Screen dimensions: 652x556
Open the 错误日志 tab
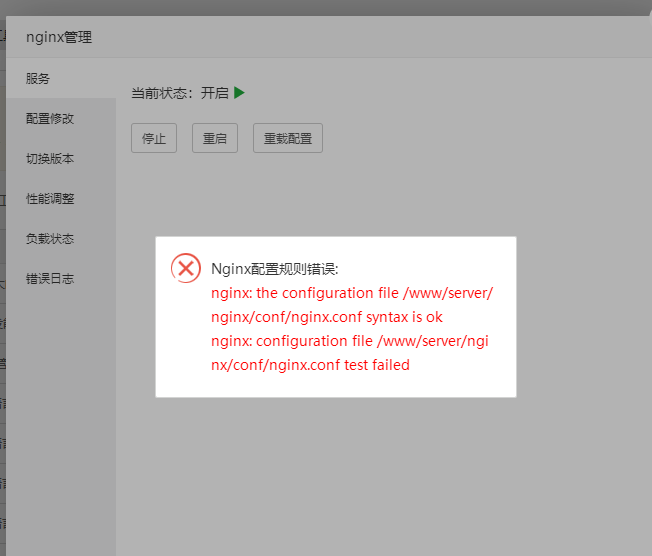61,278
